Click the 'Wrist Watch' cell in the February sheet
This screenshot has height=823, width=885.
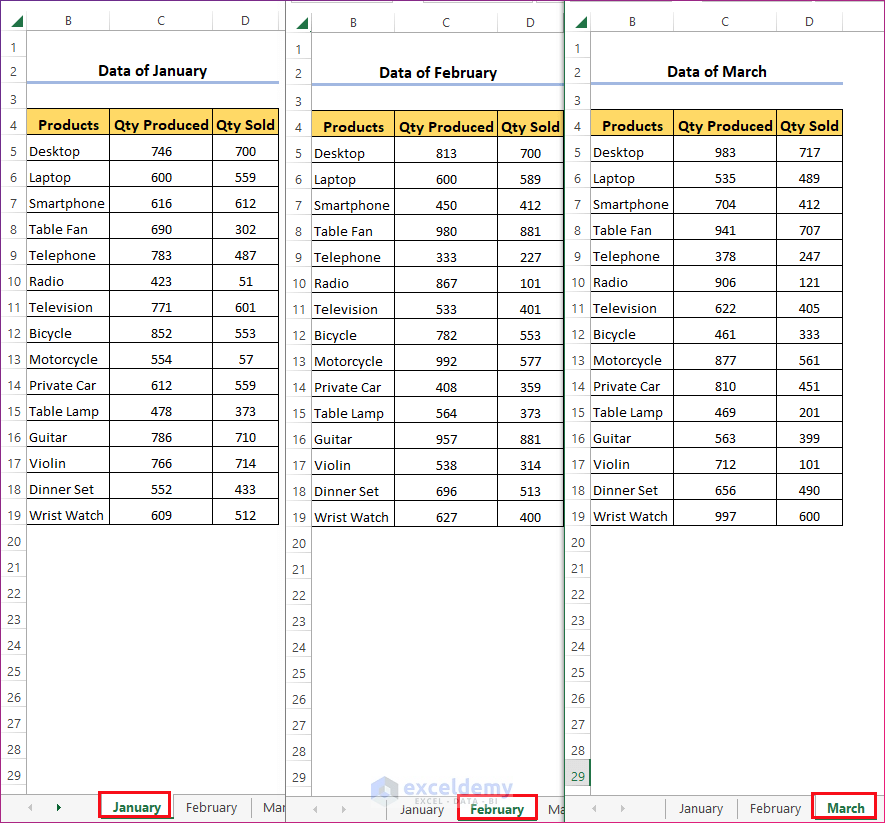tap(352, 517)
